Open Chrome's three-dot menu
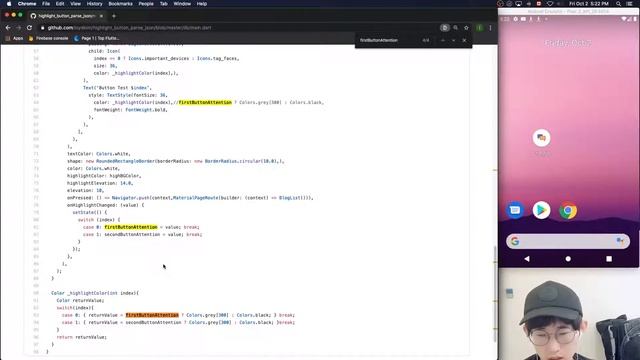 coord(490,28)
